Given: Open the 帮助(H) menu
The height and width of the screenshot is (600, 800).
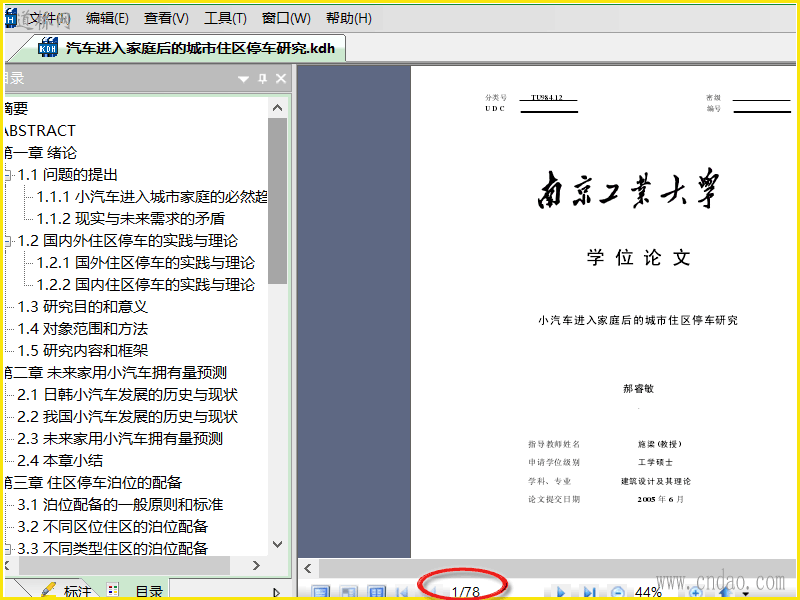Looking at the screenshot, I should [x=349, y=19].
